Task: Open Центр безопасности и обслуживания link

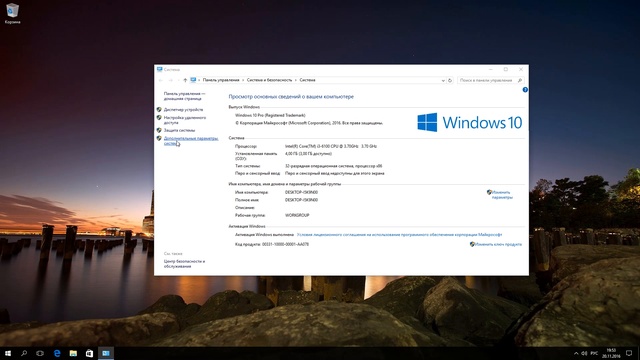Action: click(184, 264)
